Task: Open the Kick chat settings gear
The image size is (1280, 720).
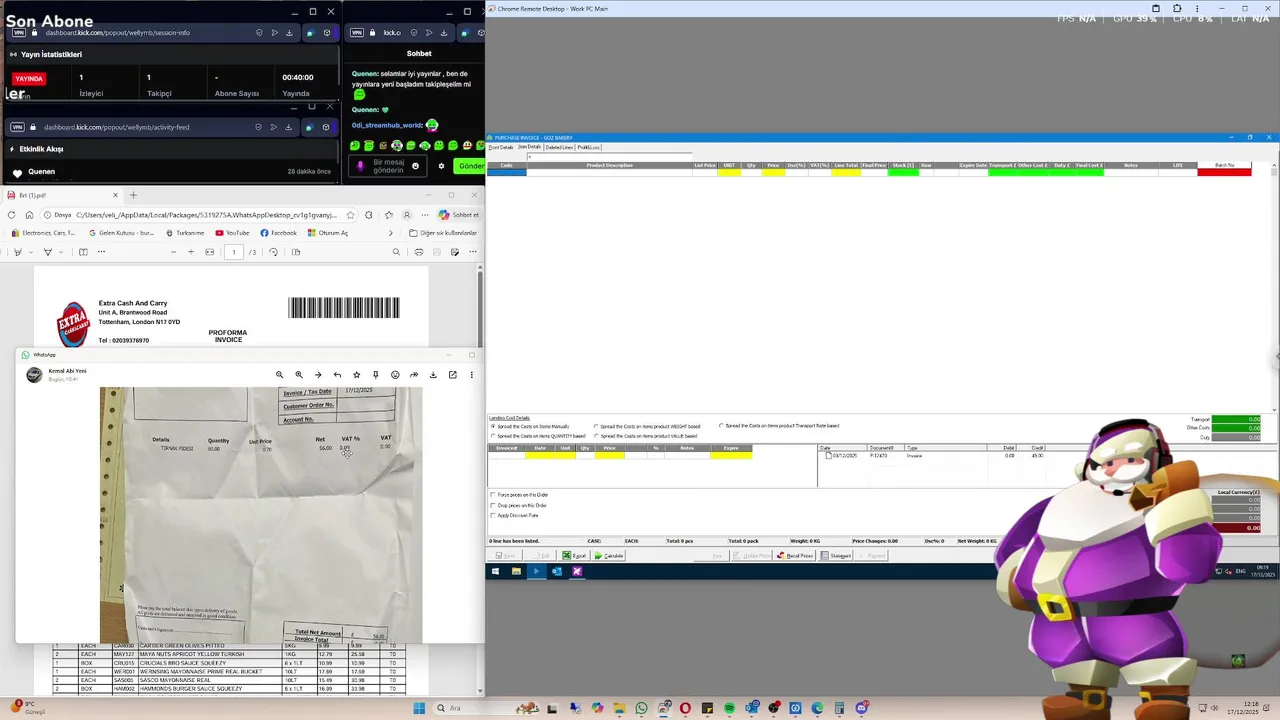Action: point(441,166)
